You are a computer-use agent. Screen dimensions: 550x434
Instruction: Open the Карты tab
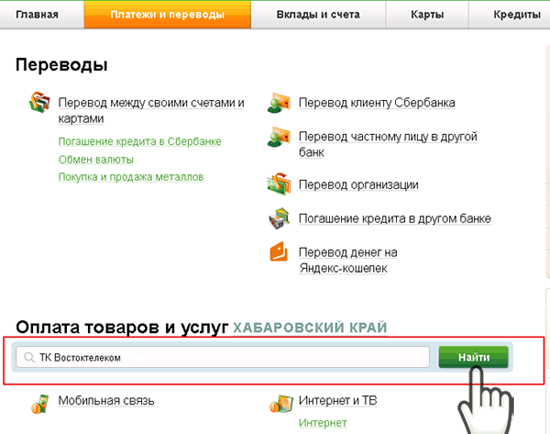tap(427, 15)
